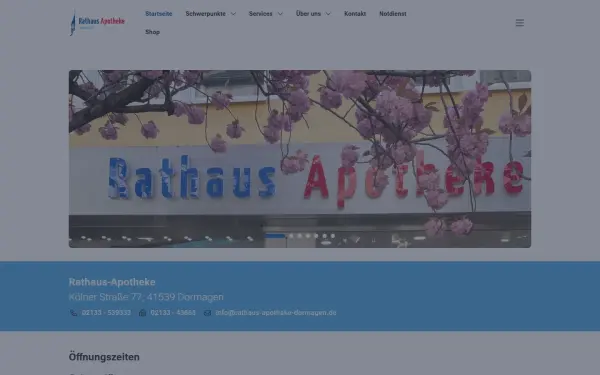
Task: Email info@rathaus-apotheke-dormagen.de
Action: [x=276, y=313]
